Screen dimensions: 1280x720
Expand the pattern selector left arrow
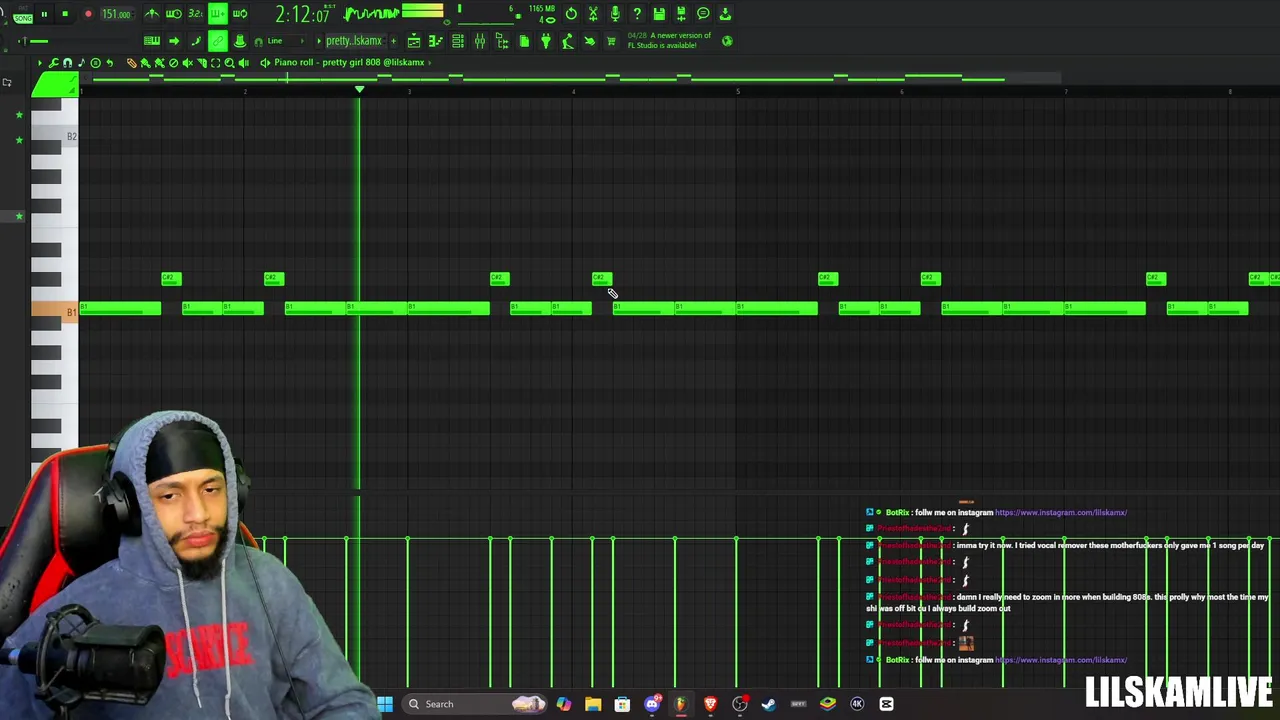(x=318, y=41)
